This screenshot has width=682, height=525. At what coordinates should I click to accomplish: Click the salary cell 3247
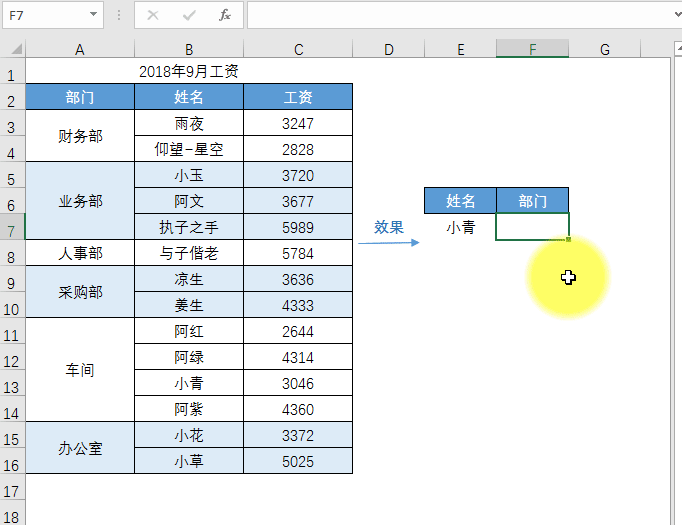tap(298, 123)
